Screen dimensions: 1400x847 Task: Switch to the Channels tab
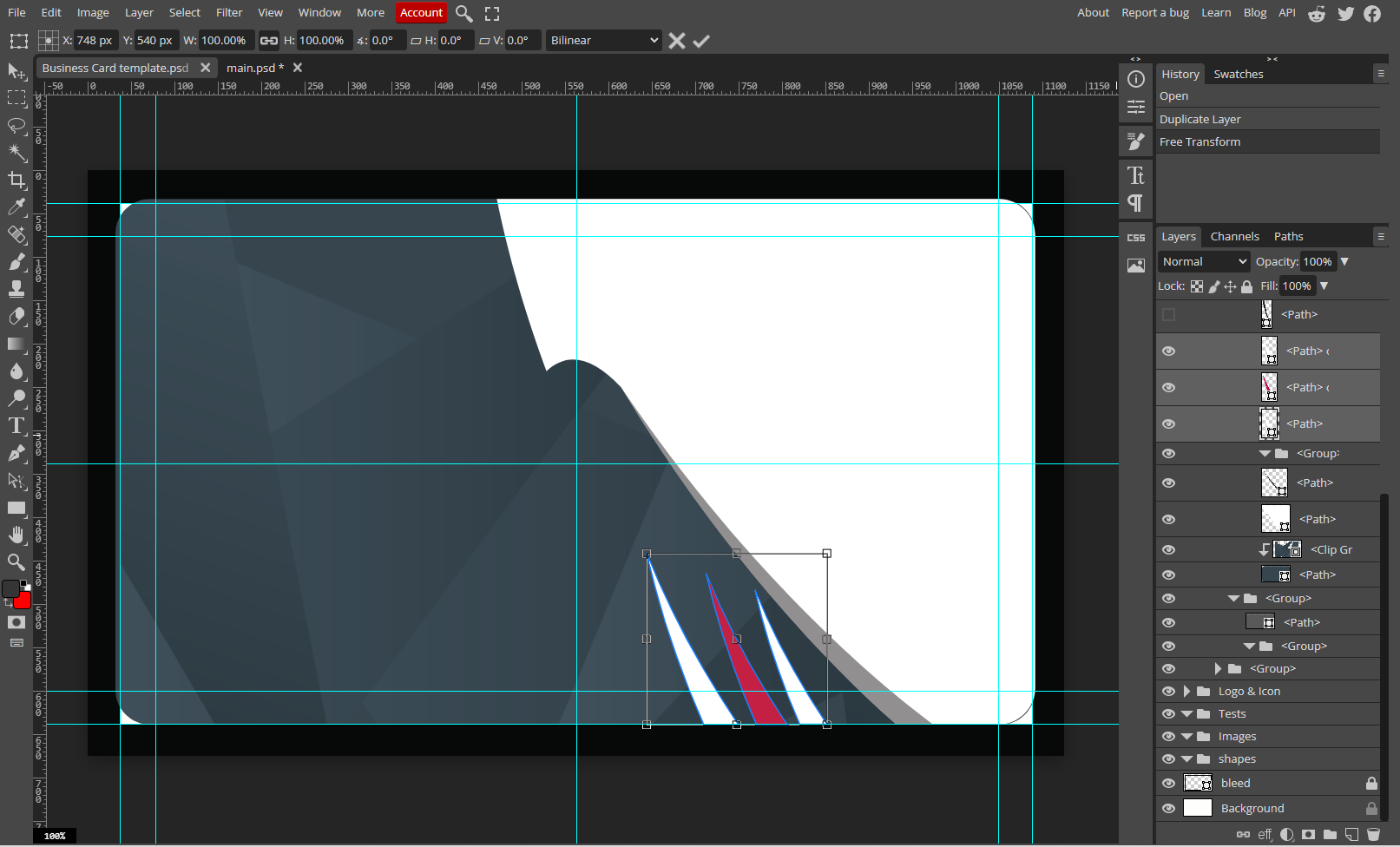pyautogui.click(x=1234, y=237)
